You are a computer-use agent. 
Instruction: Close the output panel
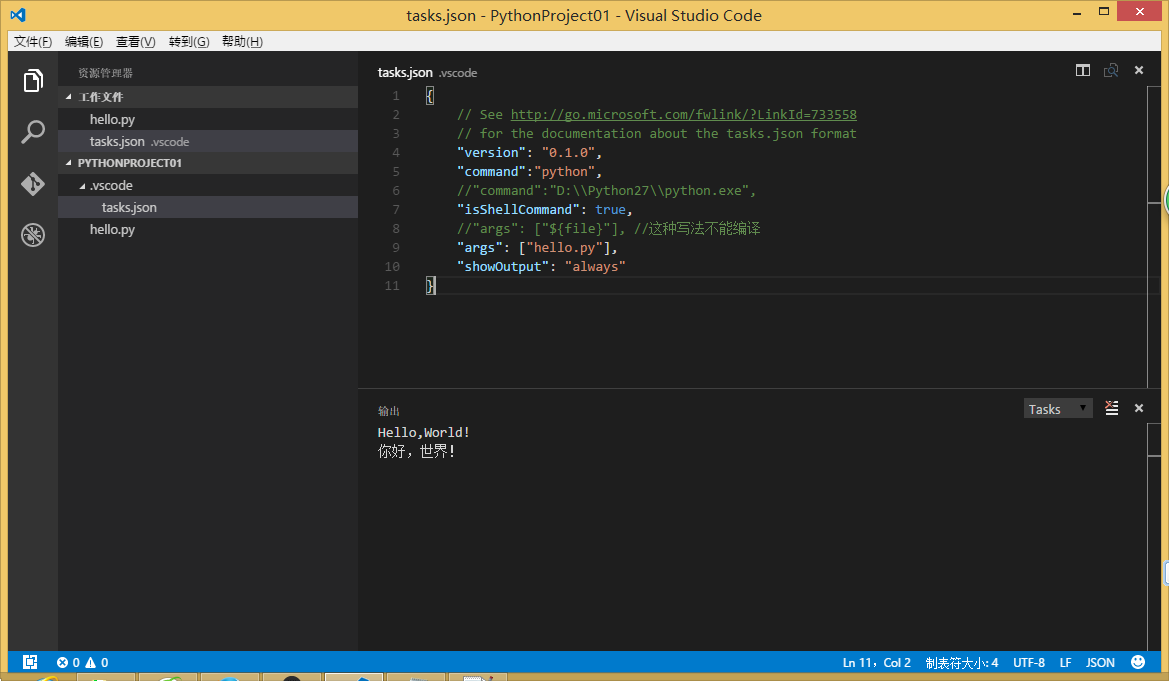coord(1138,408)
